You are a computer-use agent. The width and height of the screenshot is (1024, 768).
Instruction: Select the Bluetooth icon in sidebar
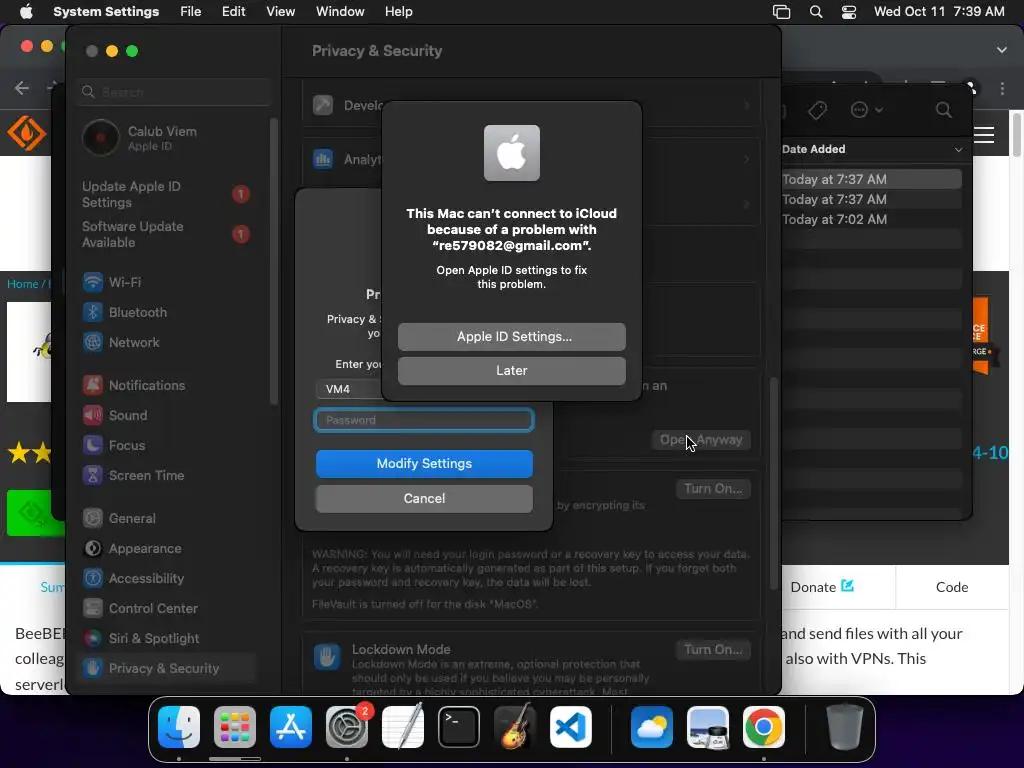click(93, 312)
